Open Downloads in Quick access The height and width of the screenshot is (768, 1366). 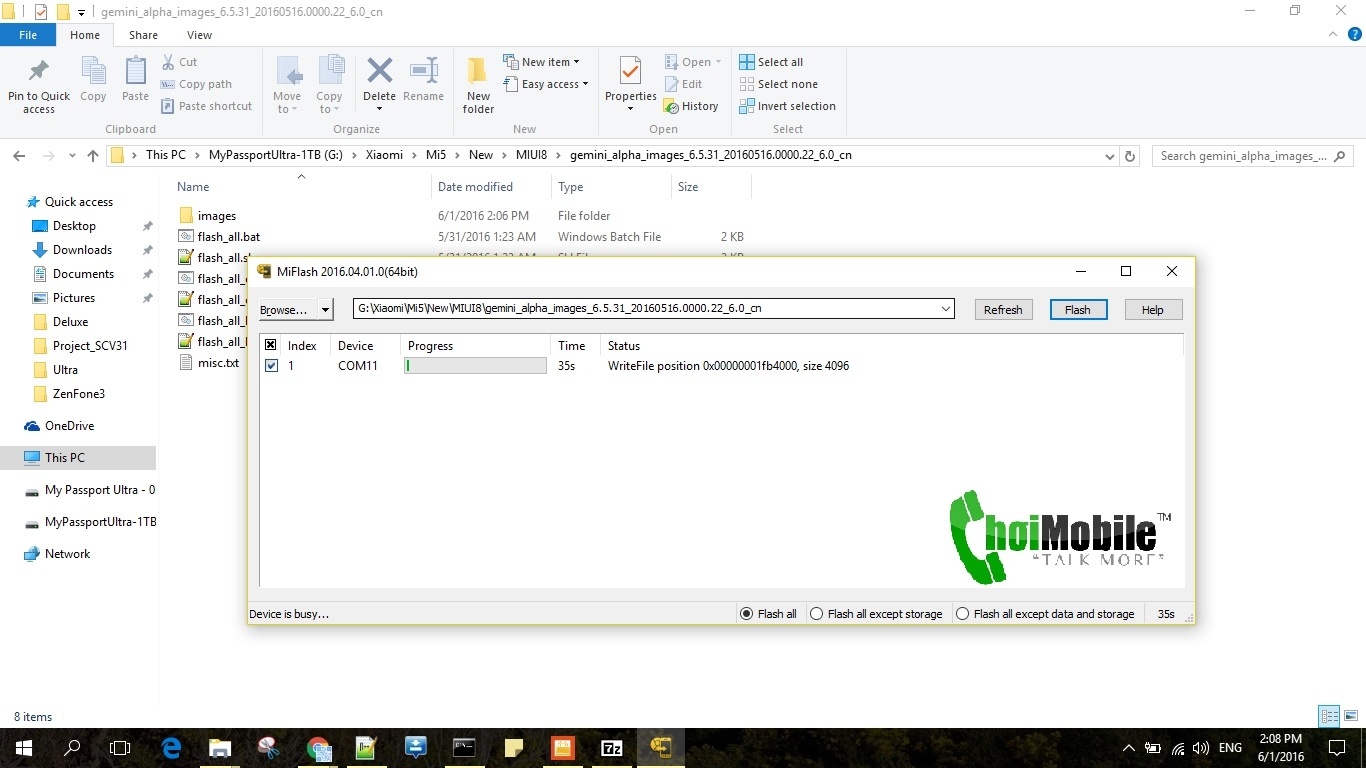click(x=82, y=250)
